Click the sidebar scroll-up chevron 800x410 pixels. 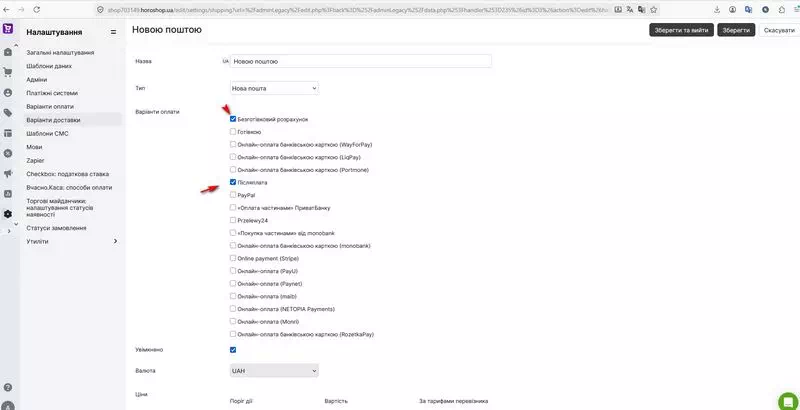[16, 46]
